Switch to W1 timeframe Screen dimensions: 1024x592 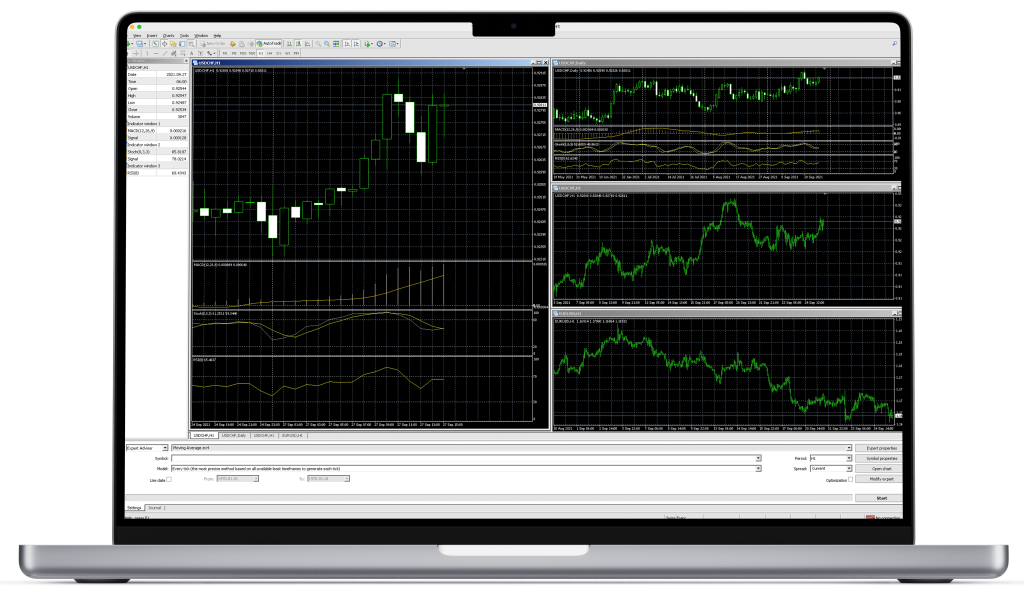tap(287, 54)
